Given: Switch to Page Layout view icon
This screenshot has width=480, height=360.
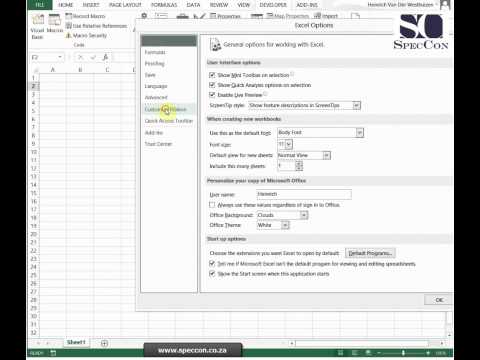Looking at the screenshot, I should 355,353.
